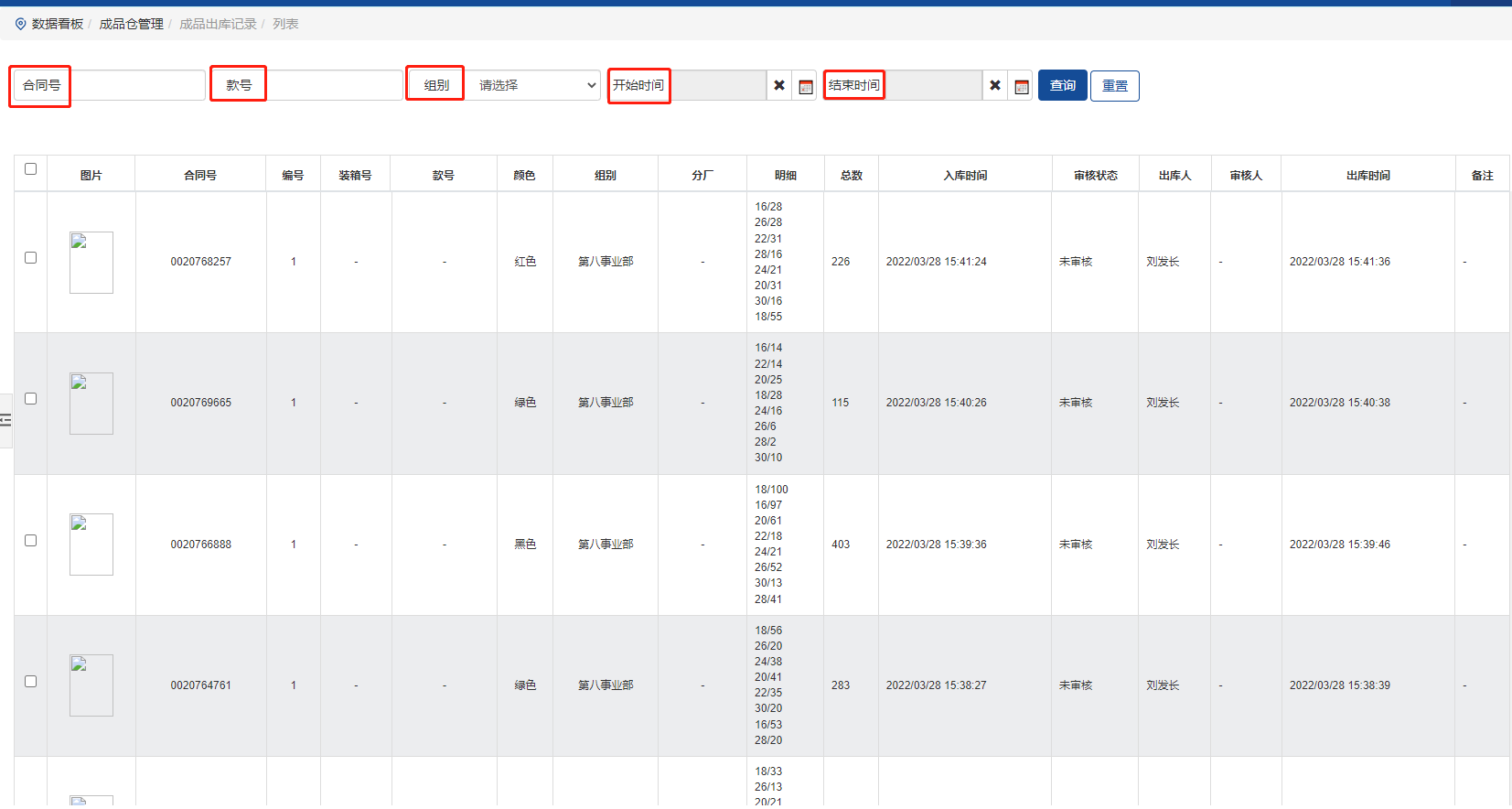Open the 结束时间 calendar picker
This screenshot has width=1512, height=809.
[1022, 86]
